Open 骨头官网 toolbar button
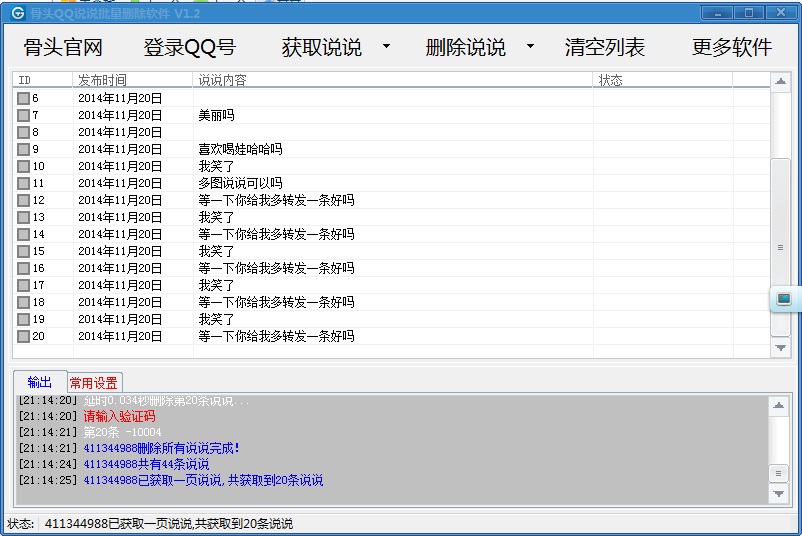The width and height of the screenshot is (802, 536). pyautogui.click(x=63, y=48)
